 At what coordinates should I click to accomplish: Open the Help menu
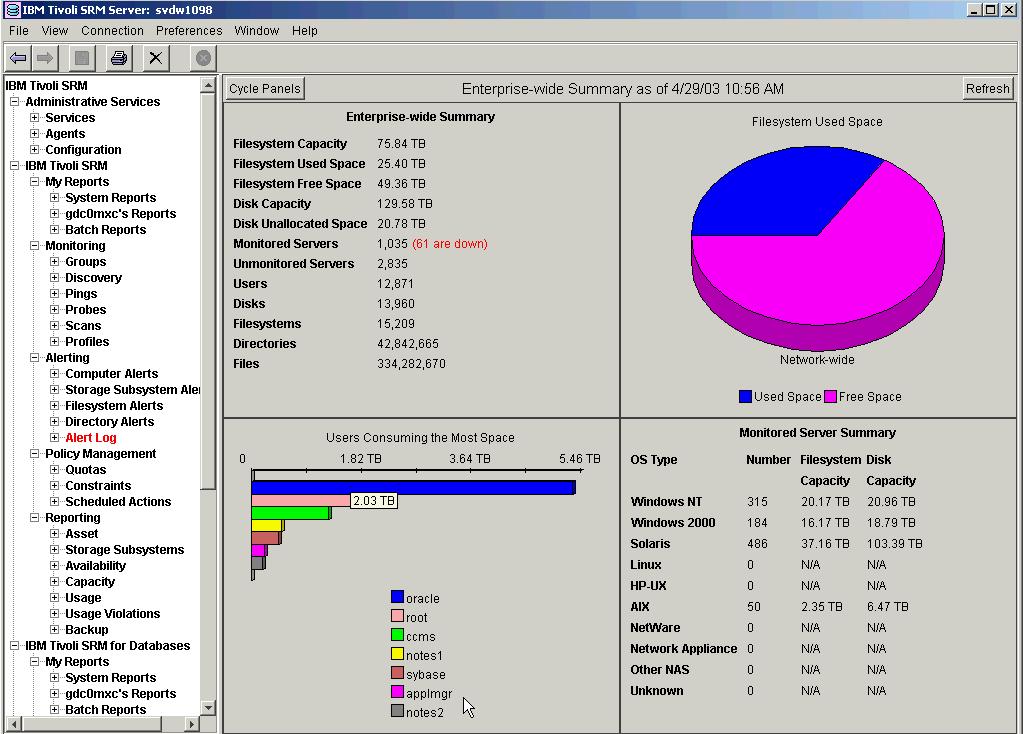(x=305, y=31)
